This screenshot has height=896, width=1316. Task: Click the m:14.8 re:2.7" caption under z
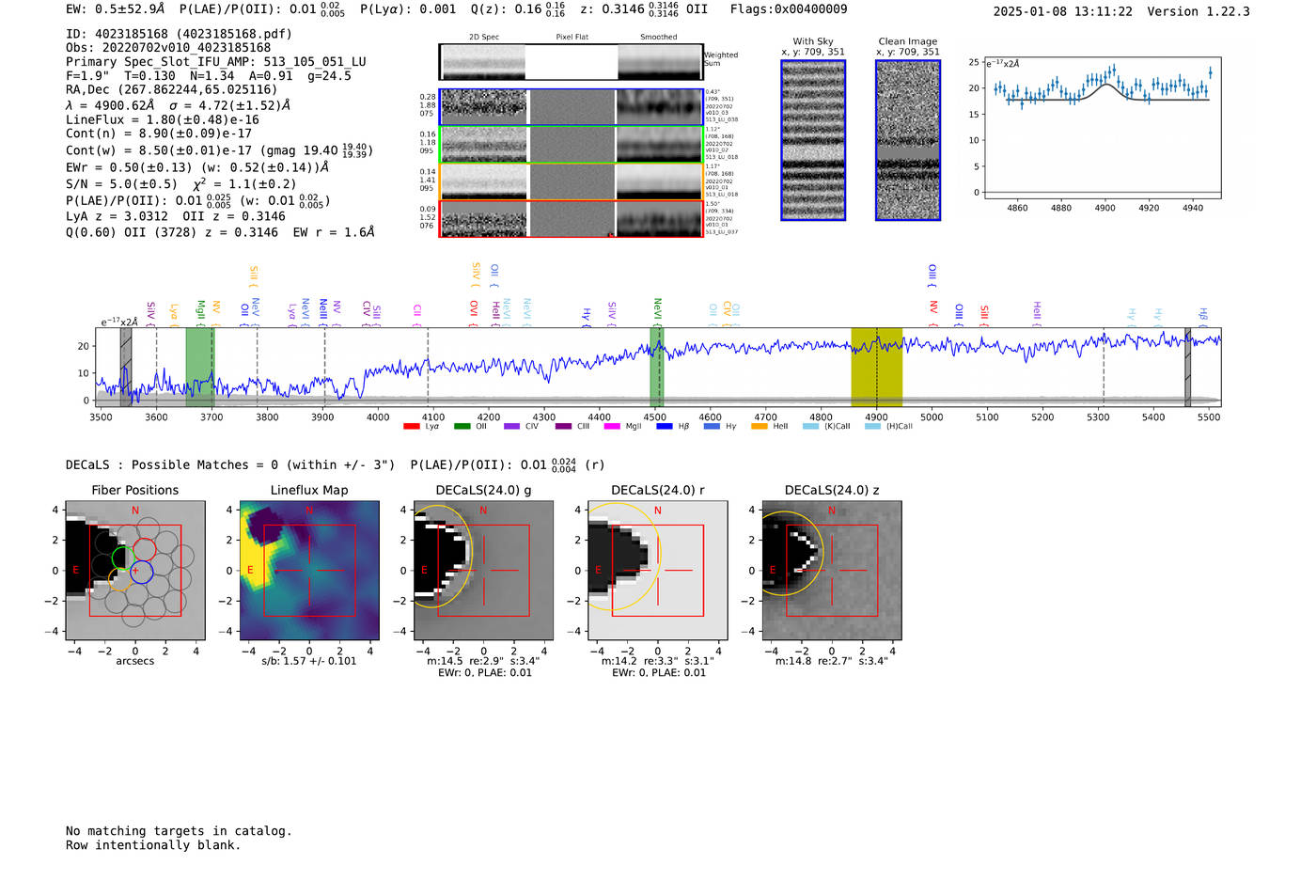coord(832,661)
